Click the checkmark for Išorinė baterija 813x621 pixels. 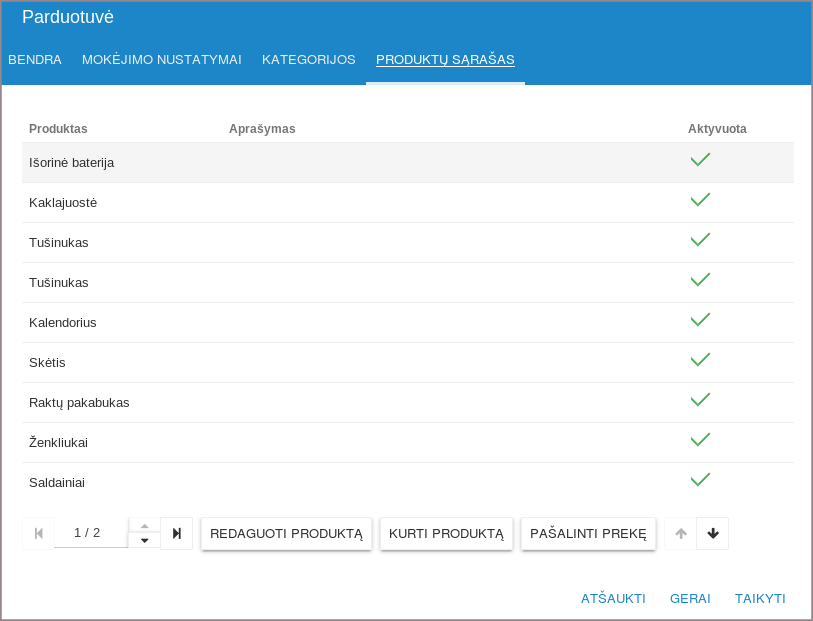click(700, 160)
